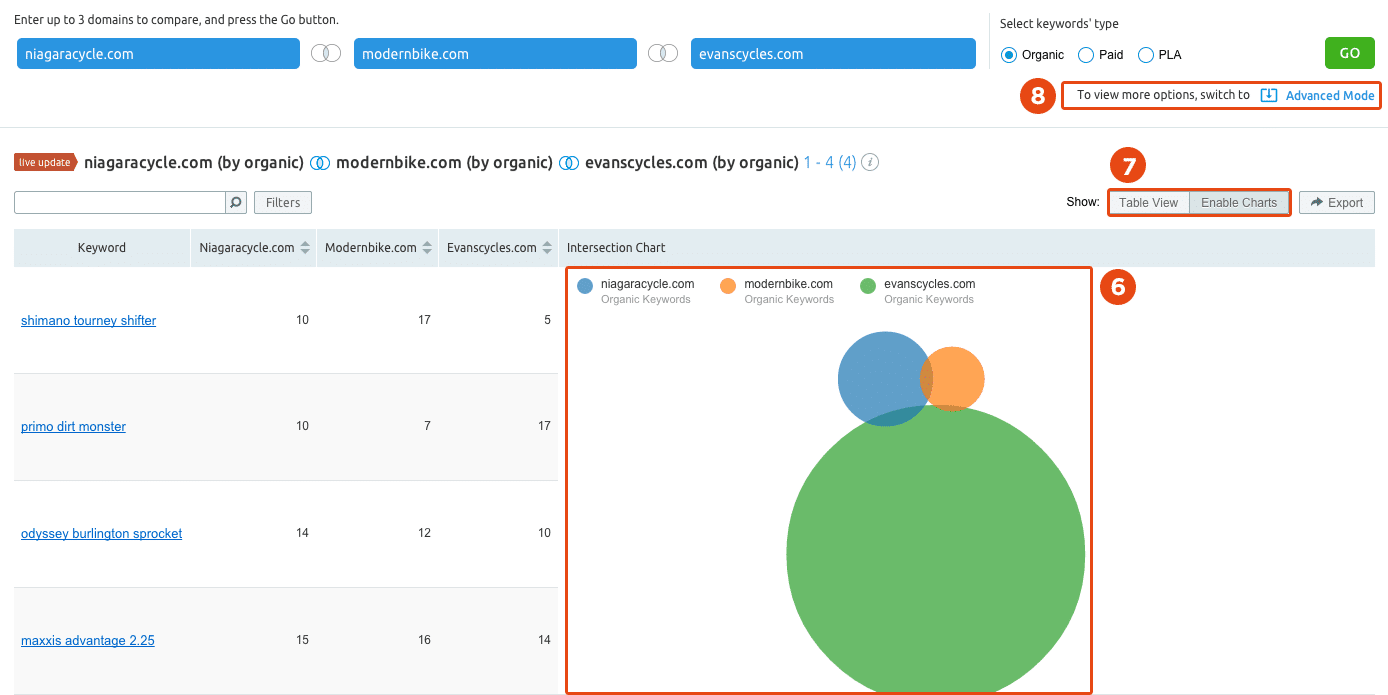Open the shimano tourney shifter keyword link
Viewport: 1388px width, 695px height.
89,321
